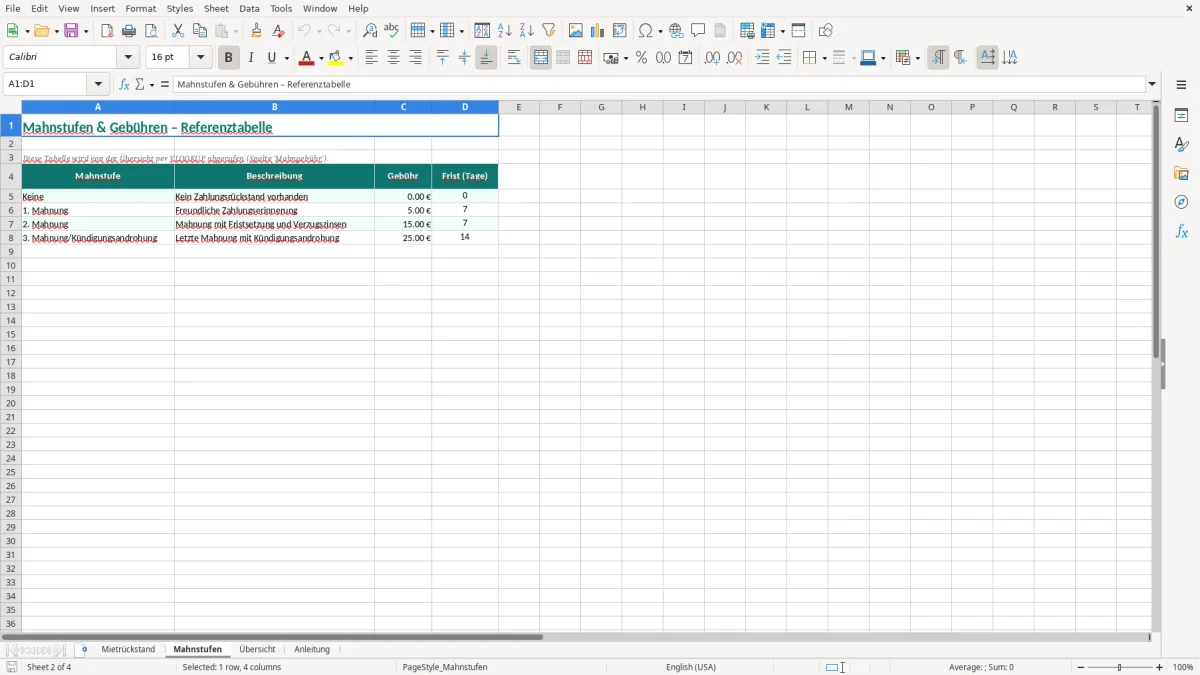The image size is (1200, 675).
Task: Select column A header
Action: [98, 107]
